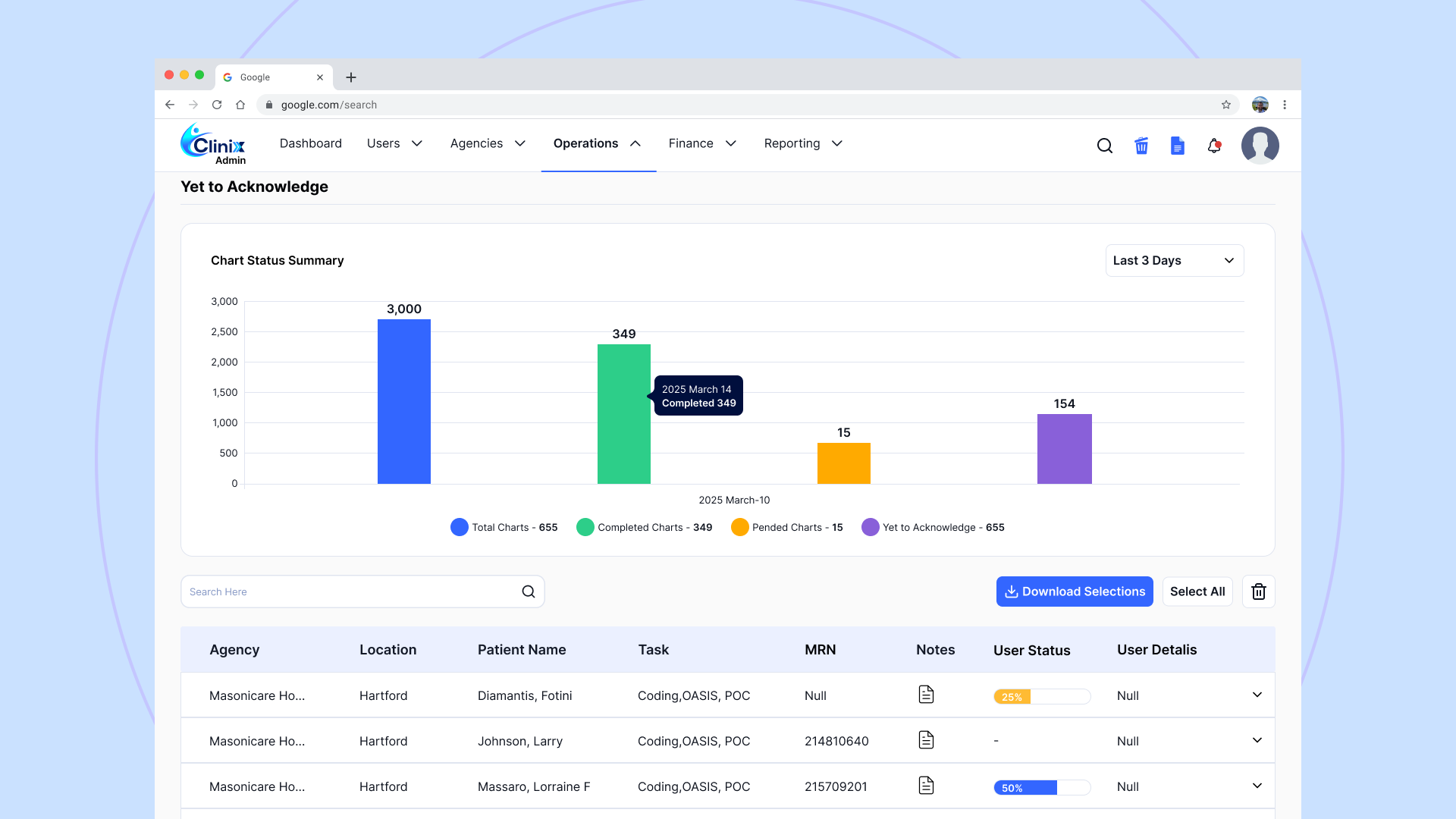Viewport: 1456px width, 819px height.
Task: Click delete trash button beside Select All
Action: tap(1258, 591)
